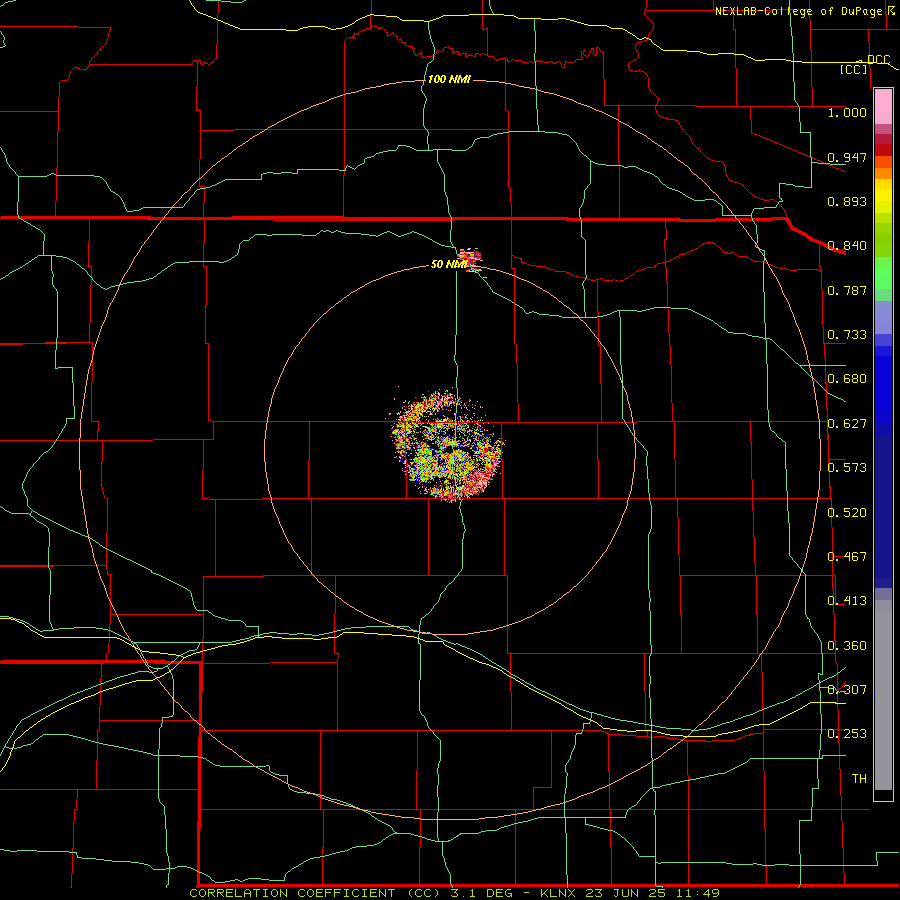Image resolution: width=900 pixels, height=900 pixels.
Task: Click the 0.573 scale value
Action: pyautogui.click(x=847, y=468)
